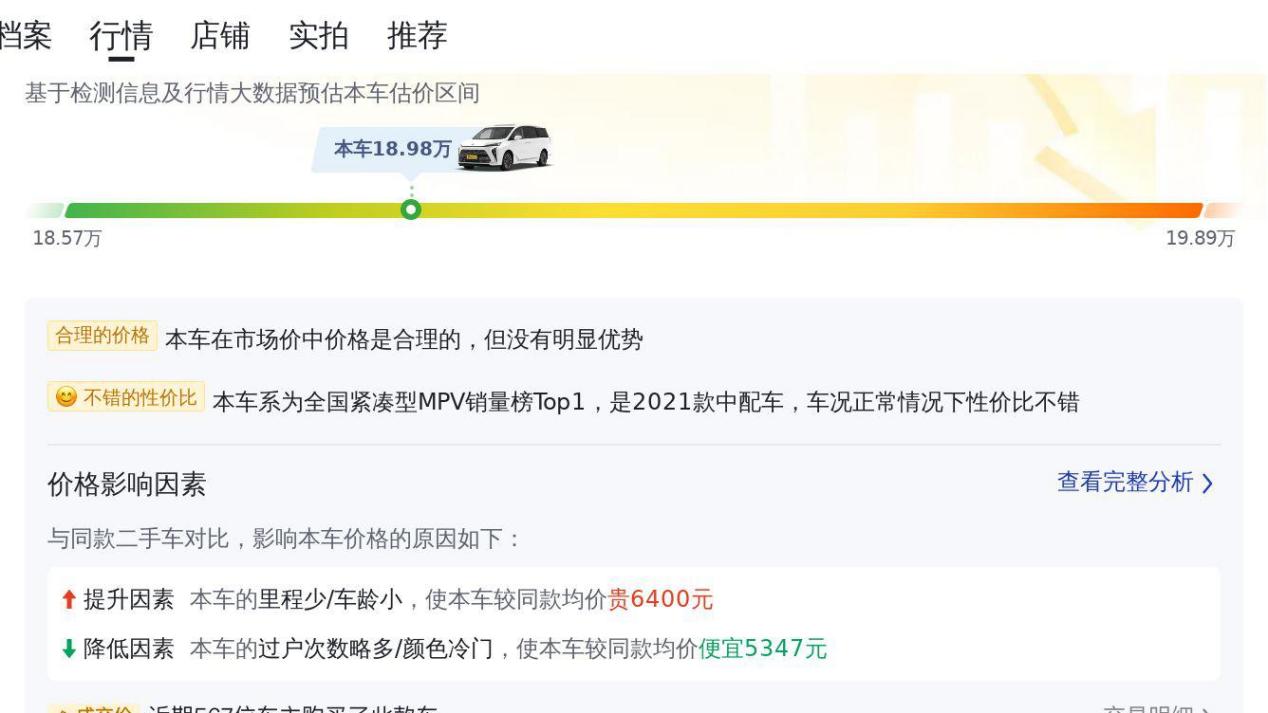Expand 查看完整分析 via its chevron arrow
Viewport: 1268px width, 713px height.
pyautogui.click(x=1207, y=484)
